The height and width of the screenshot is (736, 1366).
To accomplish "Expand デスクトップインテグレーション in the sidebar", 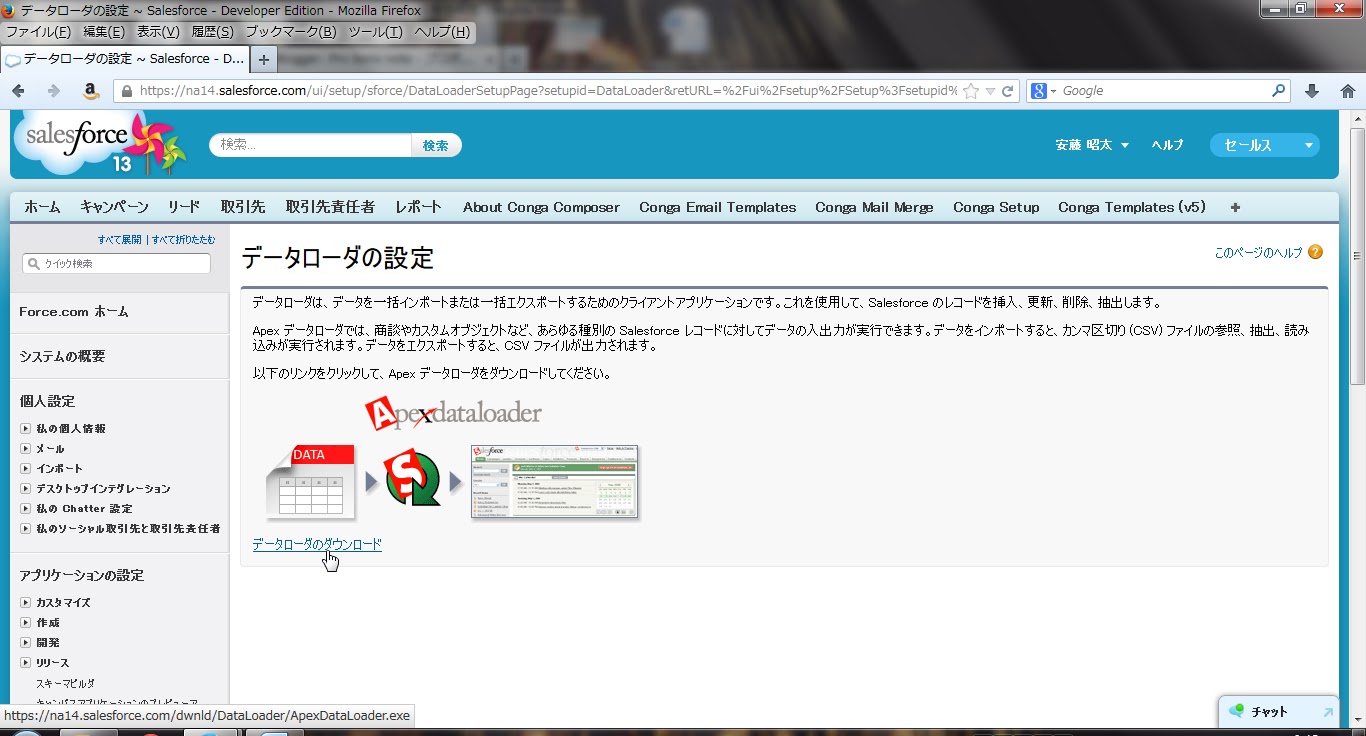I will pos(26,488).
